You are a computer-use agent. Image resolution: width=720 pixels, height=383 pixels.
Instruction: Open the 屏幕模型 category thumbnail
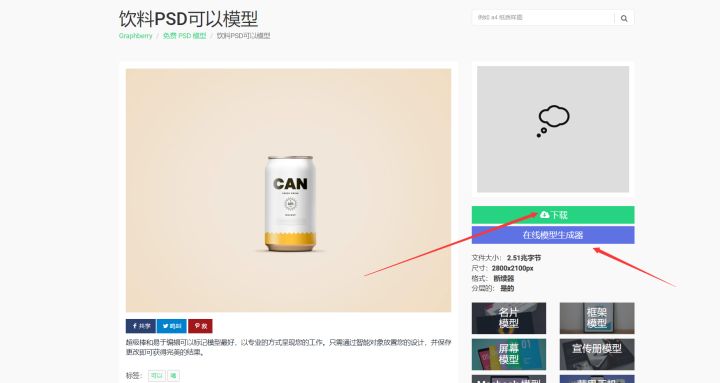(x=509, y=354)
